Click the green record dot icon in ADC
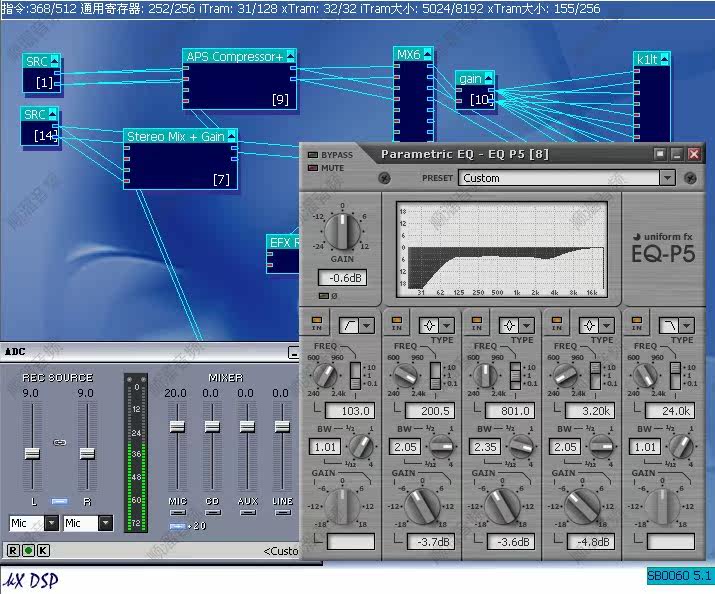 tap(28, 551)
